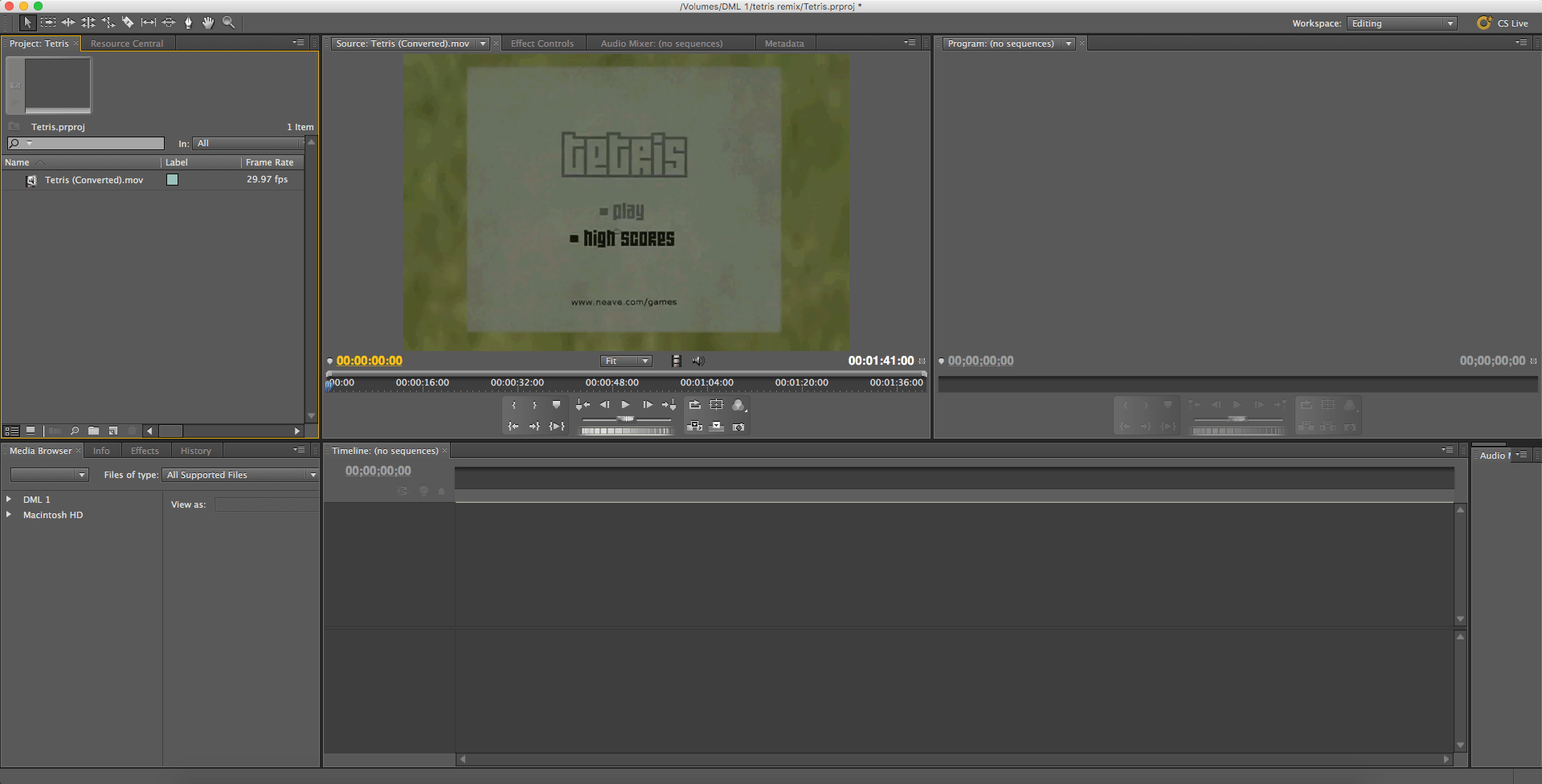Switch Project panel to List View

click(11, 431)
